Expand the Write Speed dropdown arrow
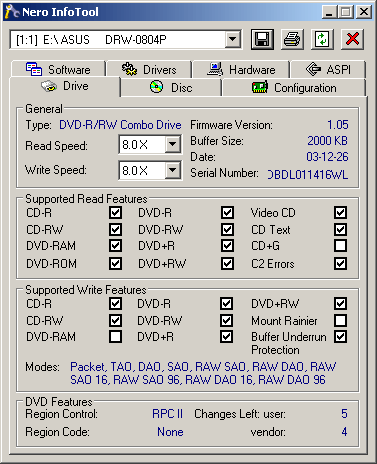377x464 pixels. coord(173,170)
